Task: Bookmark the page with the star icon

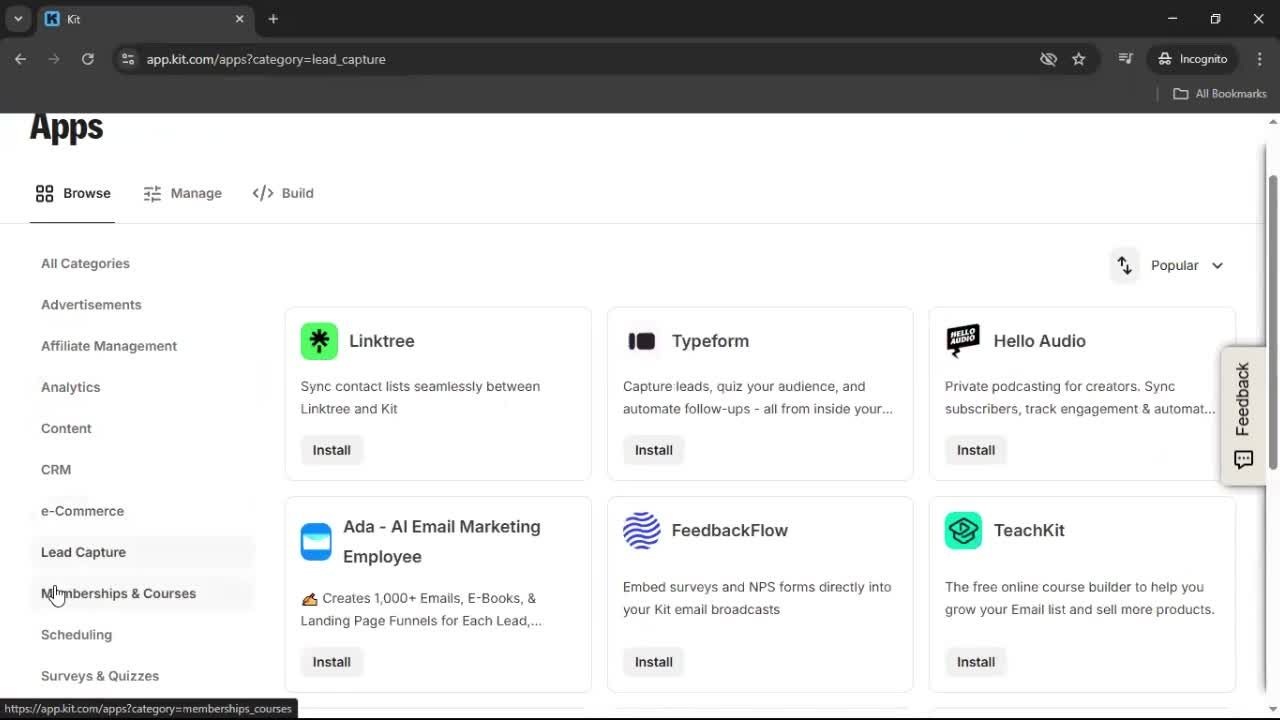Action: pyautogui.click(x=1079, y=59)
